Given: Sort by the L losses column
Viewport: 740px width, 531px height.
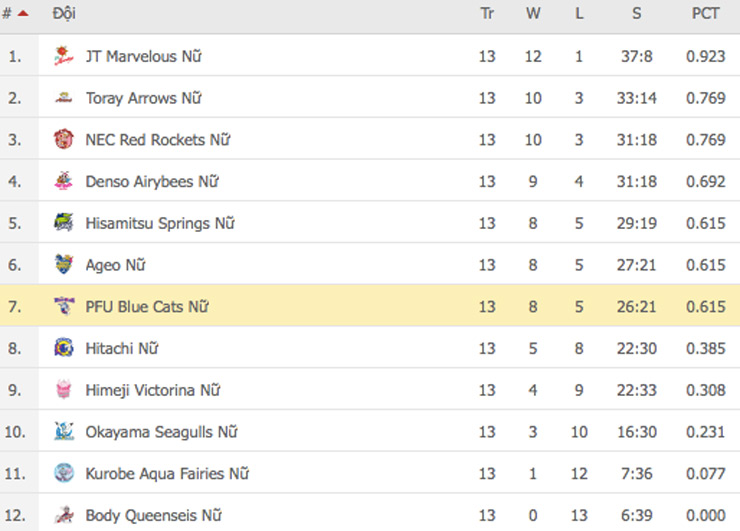Looking at the screenshot, I should (x=579, y=14).
